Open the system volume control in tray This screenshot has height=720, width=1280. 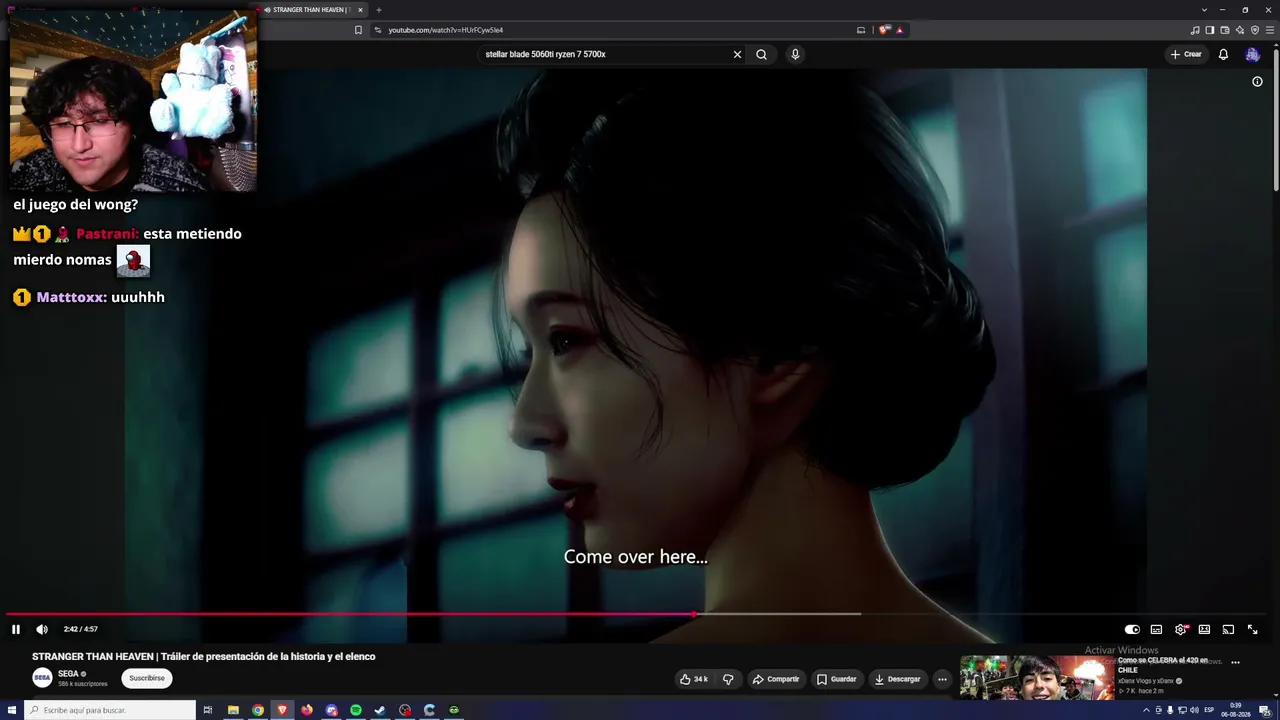pos(1194,710)
